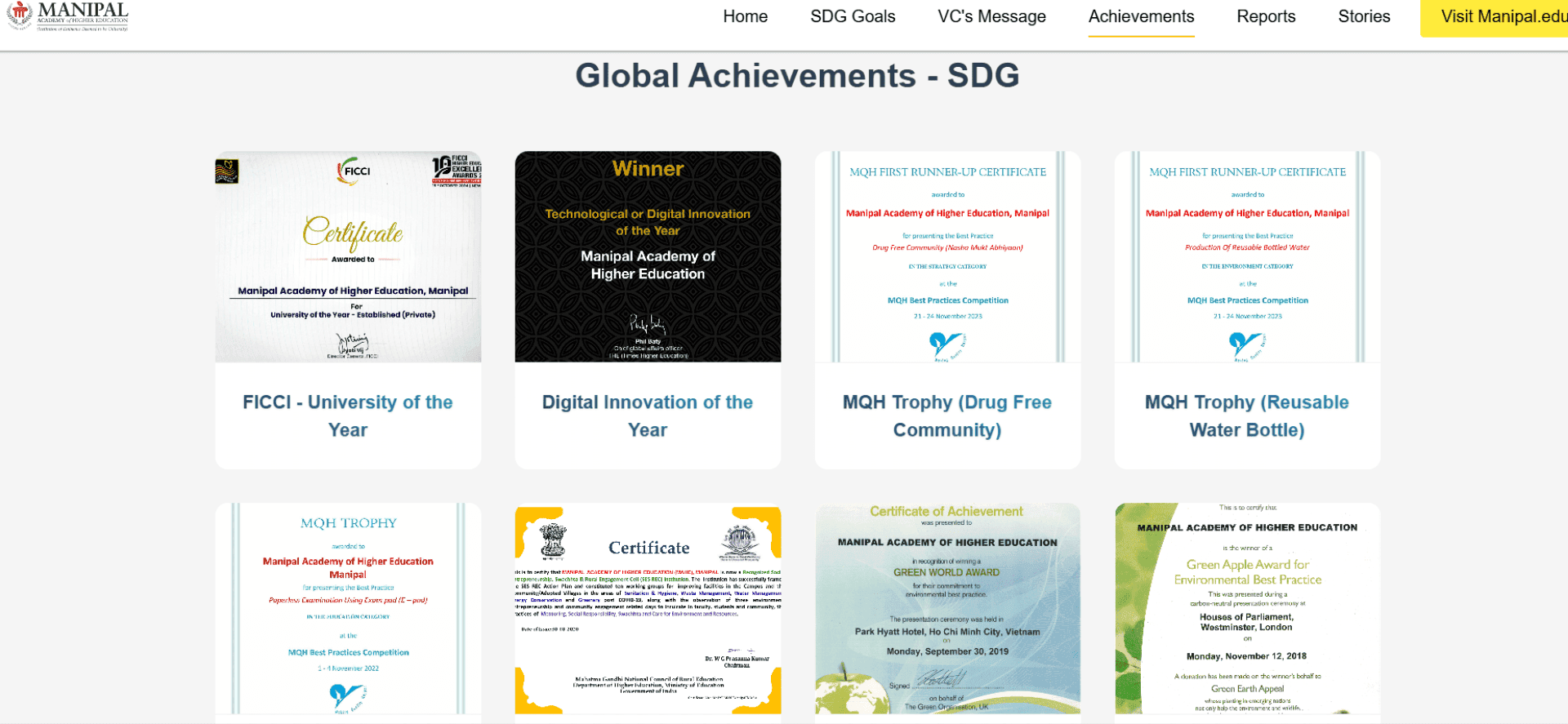Click the Global Achievements - SDG heading
The height and width of the screenshot is (724, 1568).
797,75
